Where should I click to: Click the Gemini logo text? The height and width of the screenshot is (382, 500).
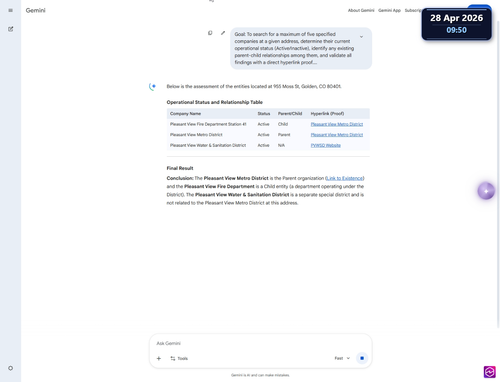35,10
